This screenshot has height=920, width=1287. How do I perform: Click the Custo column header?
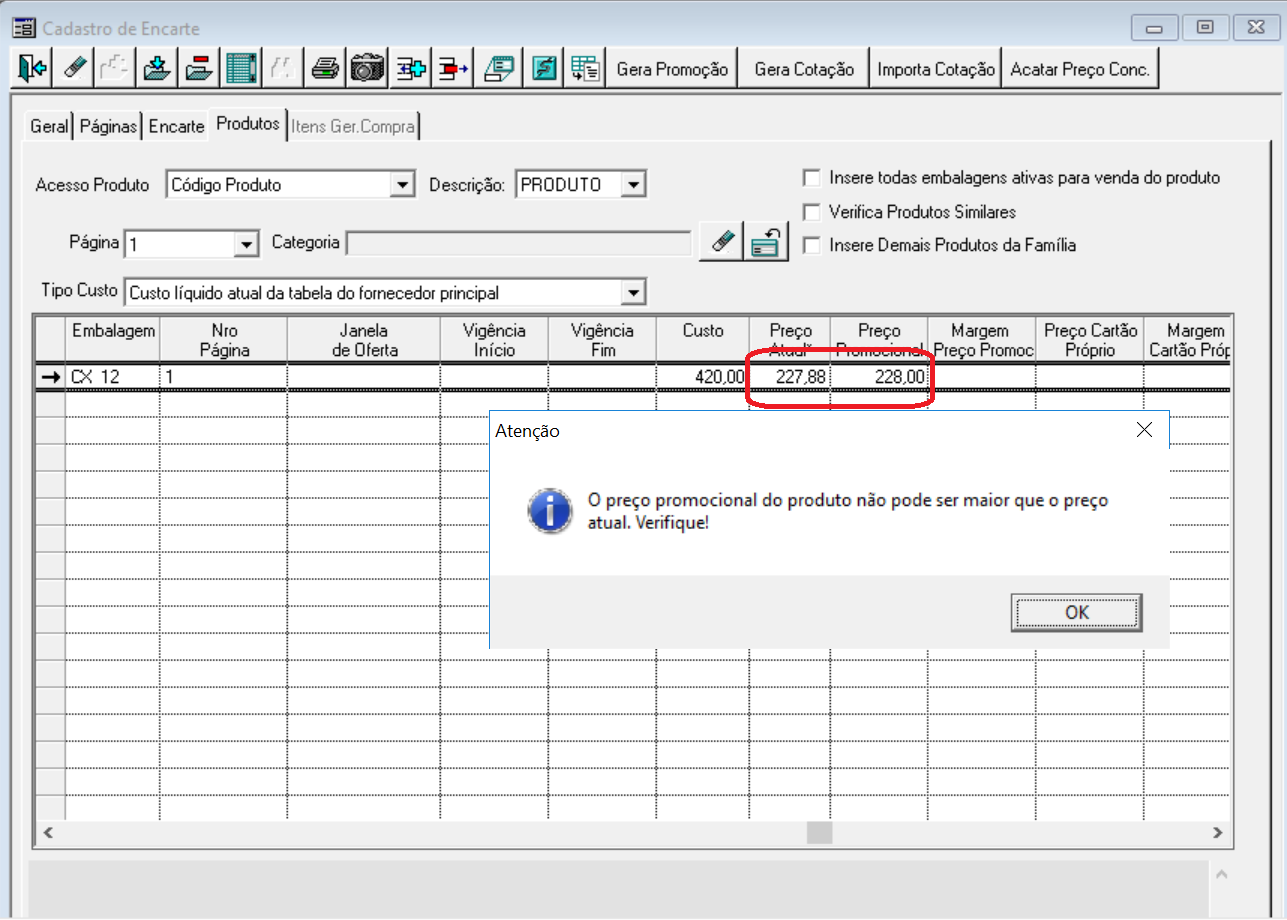point(703,340)
